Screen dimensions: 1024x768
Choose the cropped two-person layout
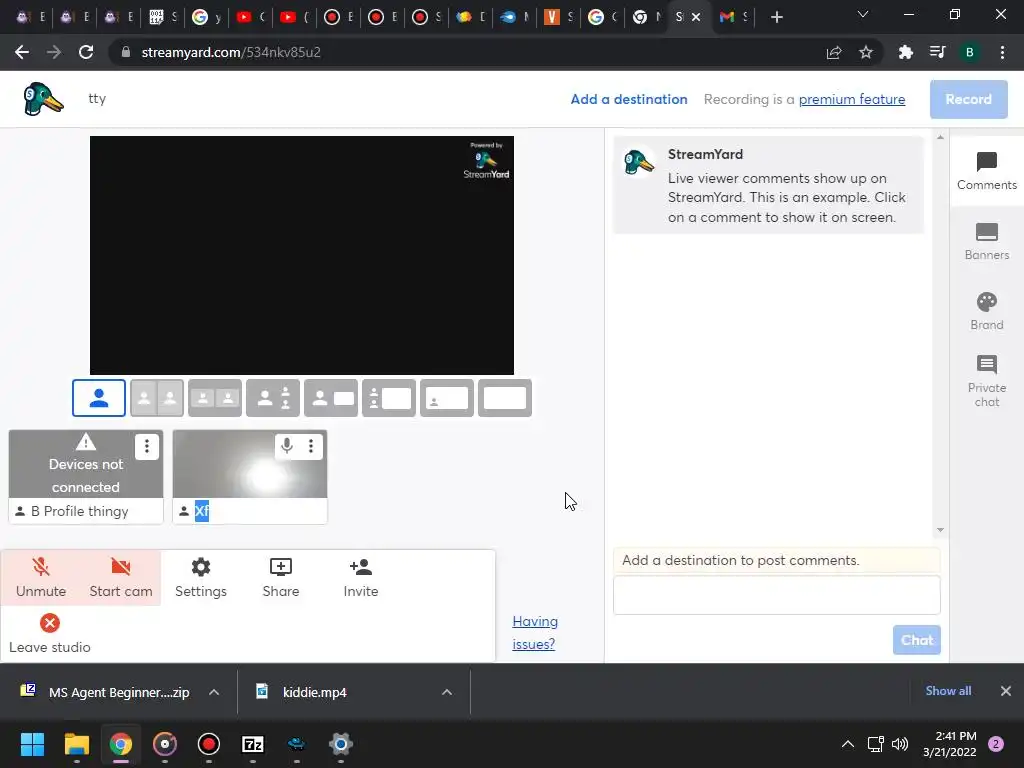(215, 398)
